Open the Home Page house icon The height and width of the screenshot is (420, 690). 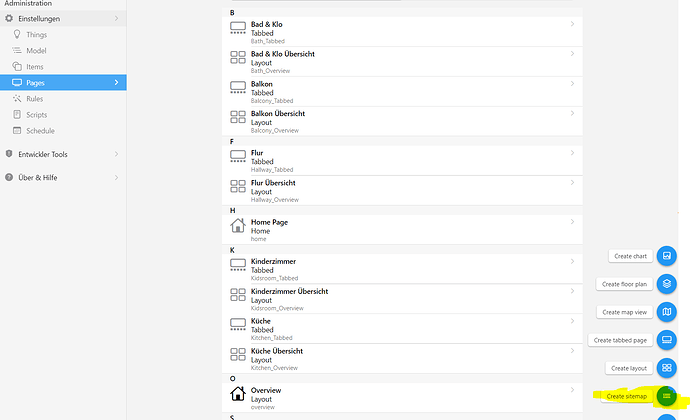tap(238, 227)
